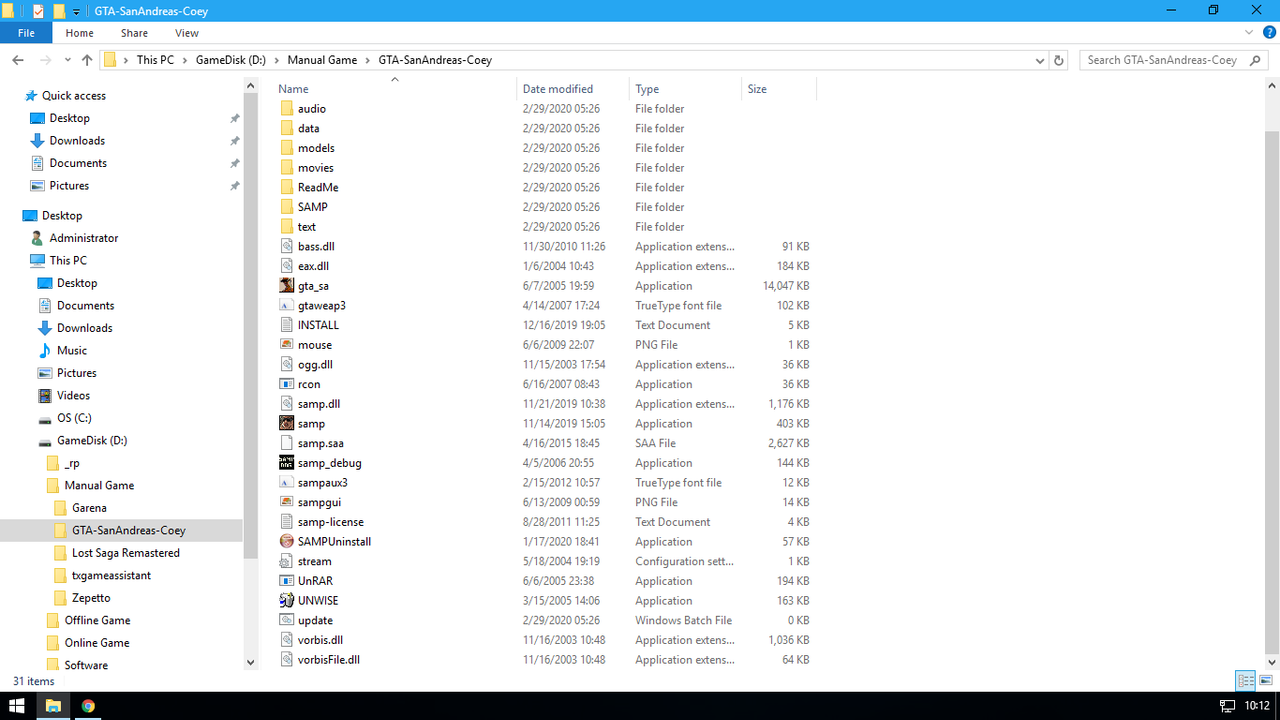
Task: Click the Search GTA-SanAndreas-Coey box
Action: [x=1176, y=60]
